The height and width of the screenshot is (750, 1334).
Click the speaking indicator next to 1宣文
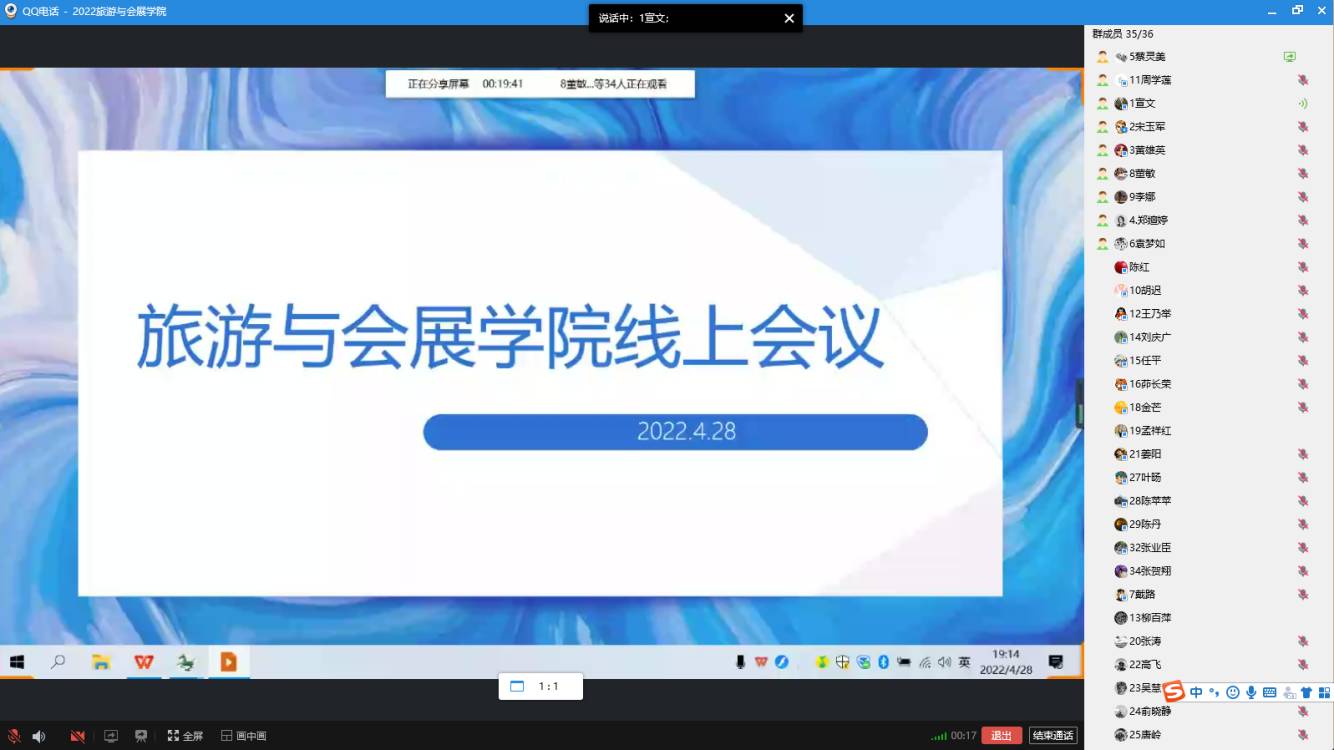[x=1302, y=103]
